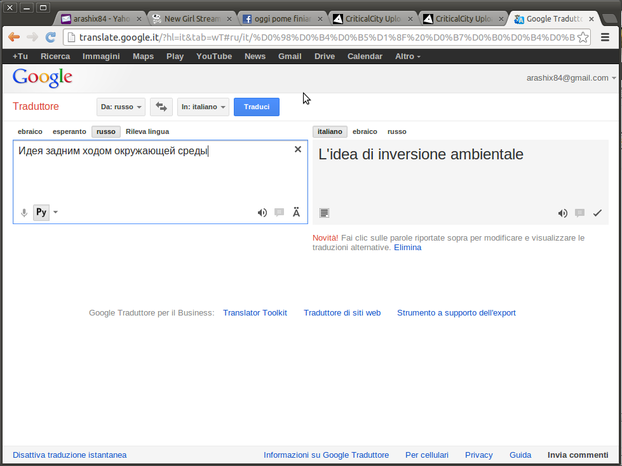Open Play in the Google bar
This screenshot has width=622, height=466.
[175, 56]
